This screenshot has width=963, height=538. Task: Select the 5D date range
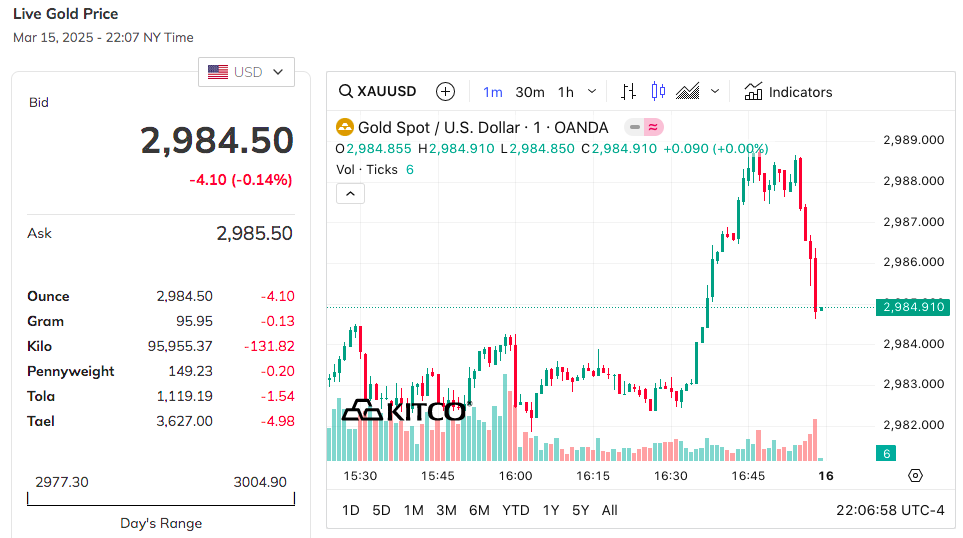pyautogui.click(x=381, y=510)
